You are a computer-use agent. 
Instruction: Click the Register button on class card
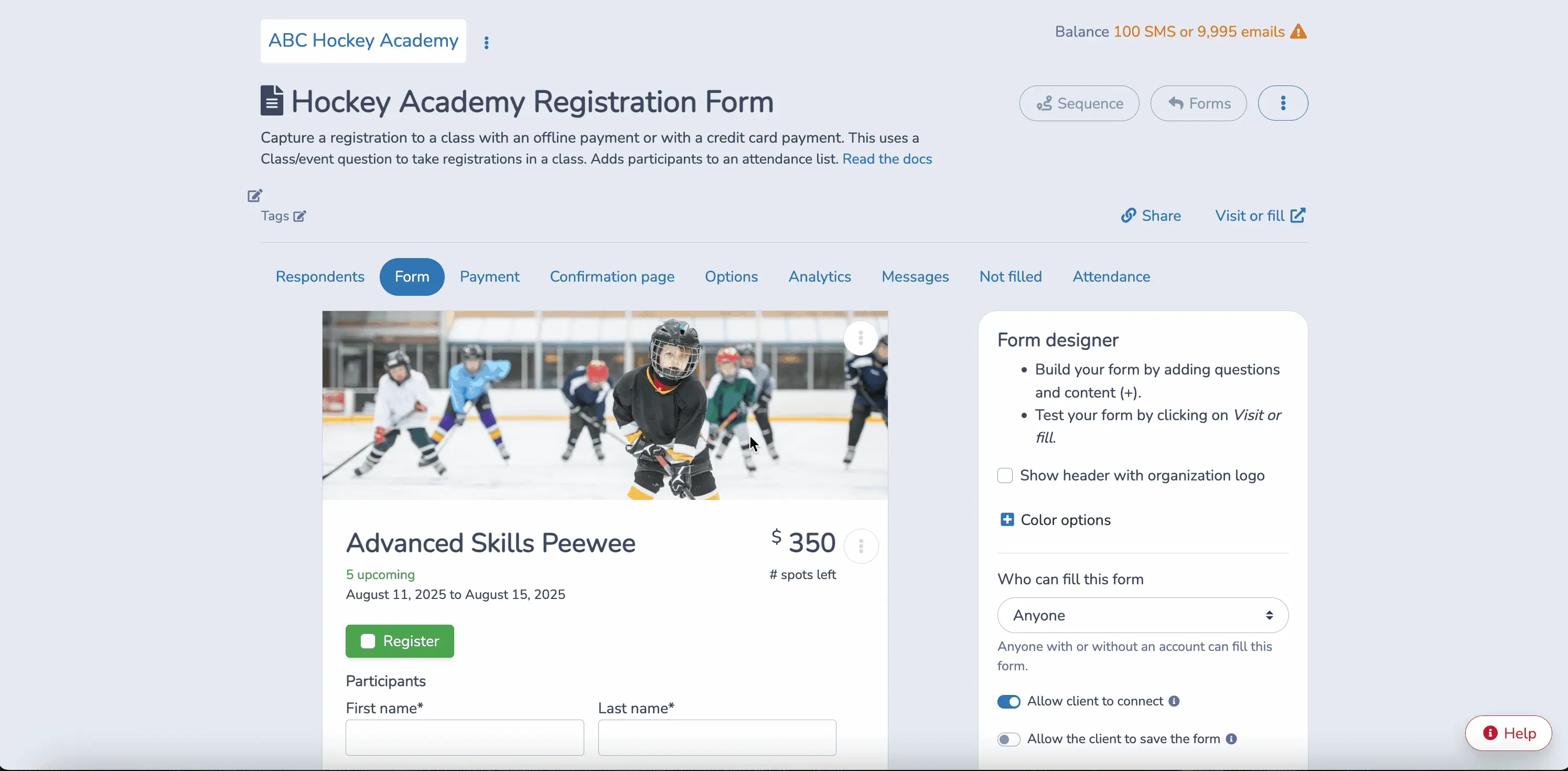pos(399,641)
